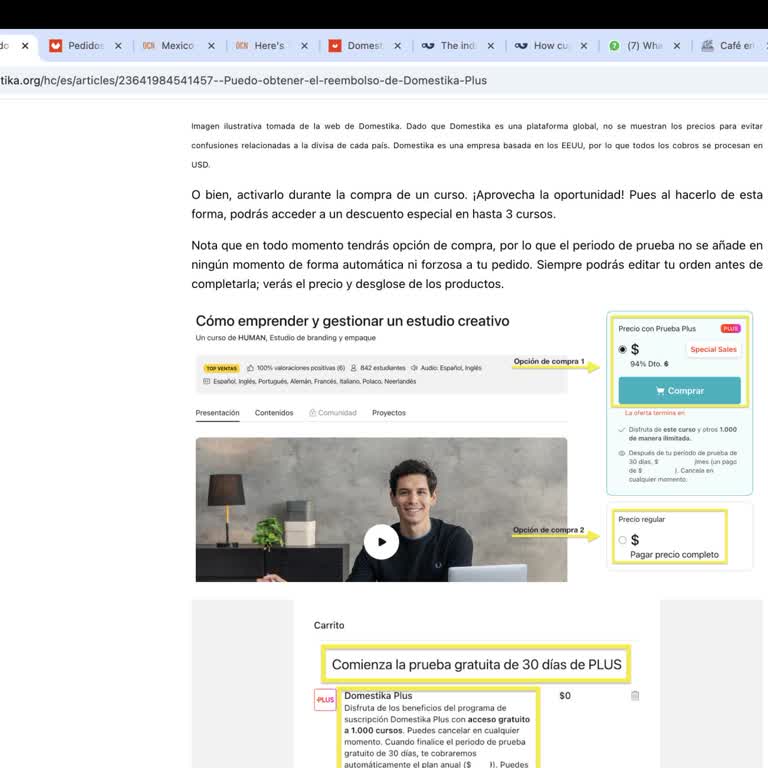The width and height of the screenshot is (768, 768).
Task: Click the green favicon on '(7) Wha' tab
Action: [614, 46]
